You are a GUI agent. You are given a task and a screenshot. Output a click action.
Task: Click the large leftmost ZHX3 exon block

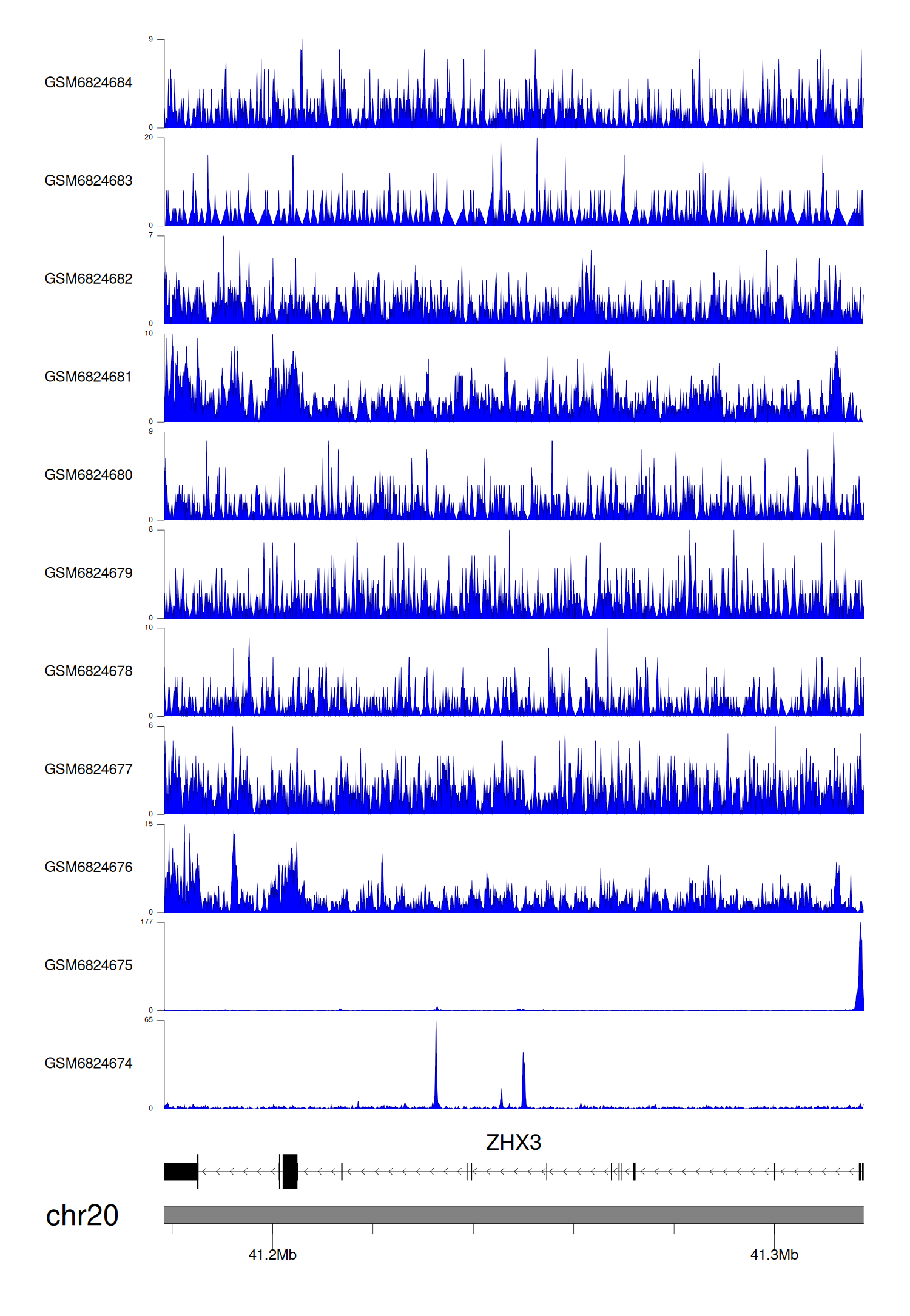tap(181, 1171)
